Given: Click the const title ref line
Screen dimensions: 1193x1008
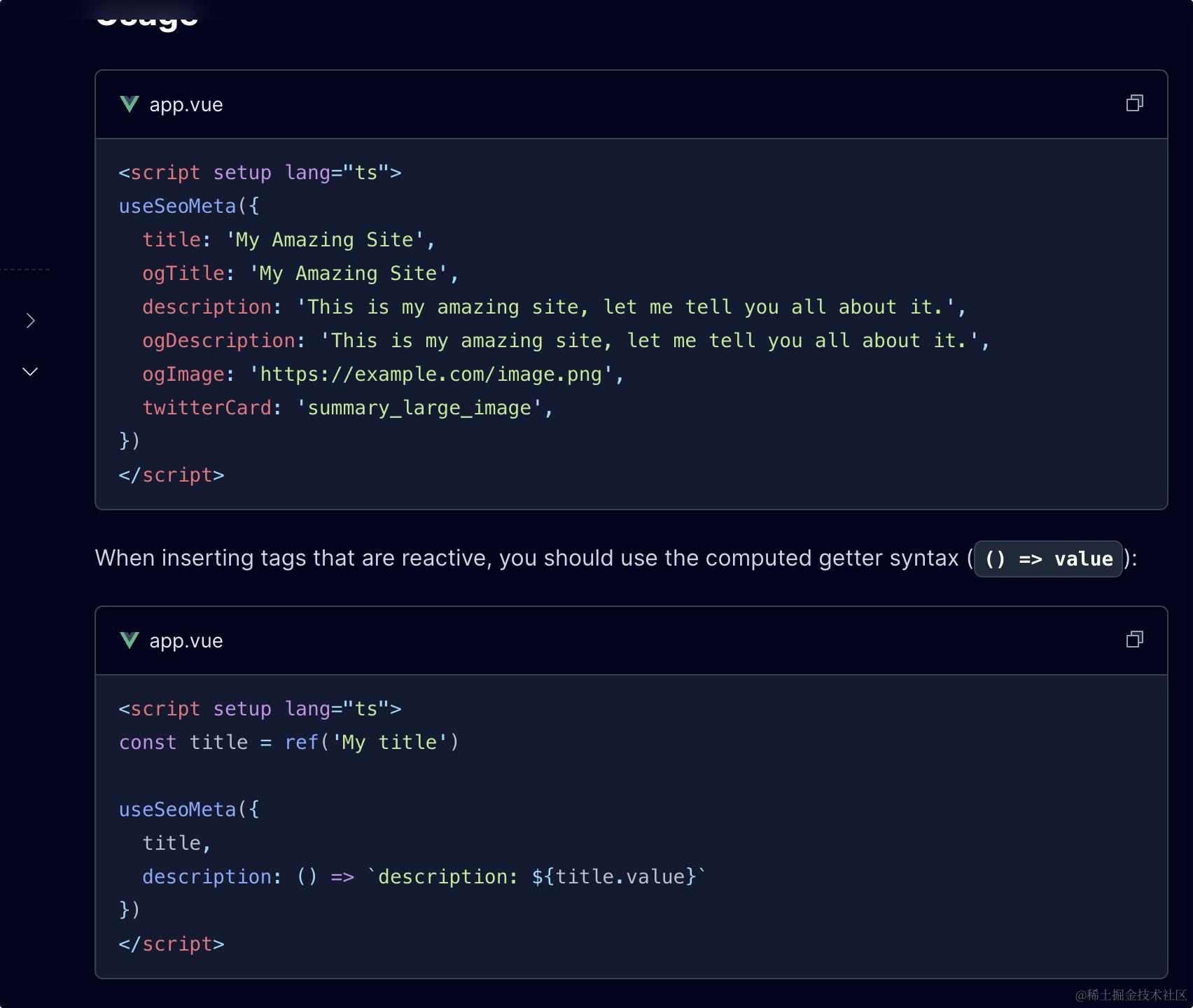Looking at the screenshot, I should (288, 743).
